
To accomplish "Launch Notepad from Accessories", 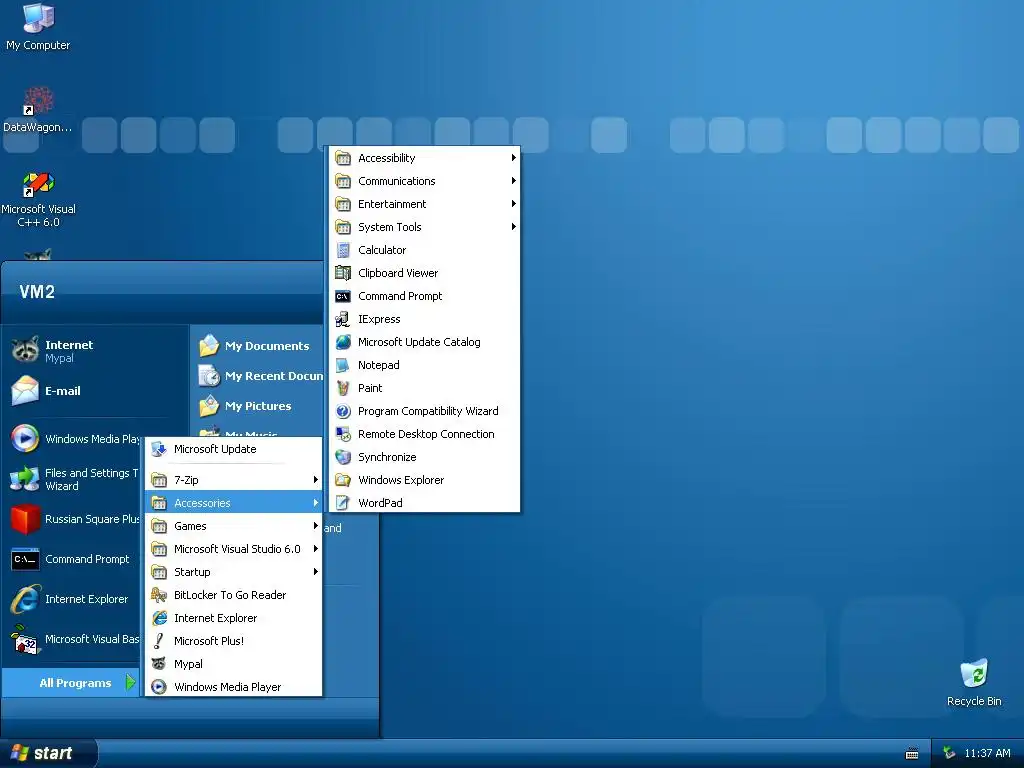I will [424, 365].
